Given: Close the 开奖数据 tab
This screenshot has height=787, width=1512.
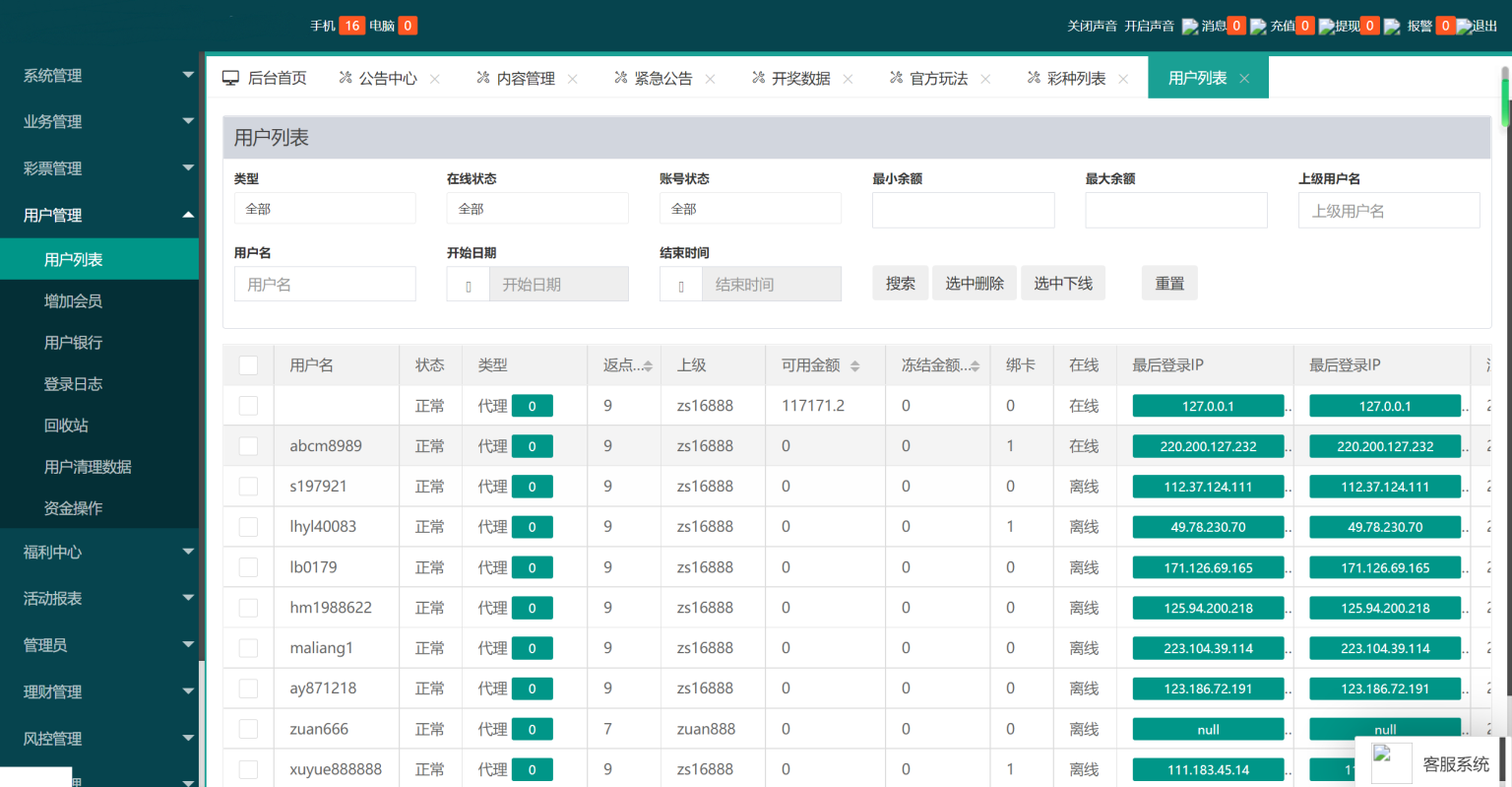Looking at the screenshot, I should (x=848, y=79).
